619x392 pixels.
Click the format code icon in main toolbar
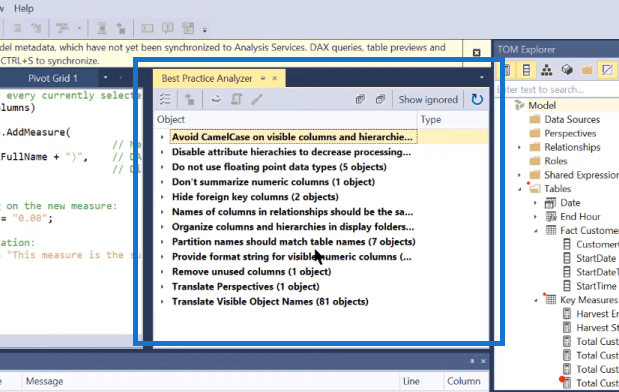(x=62, y=28)
